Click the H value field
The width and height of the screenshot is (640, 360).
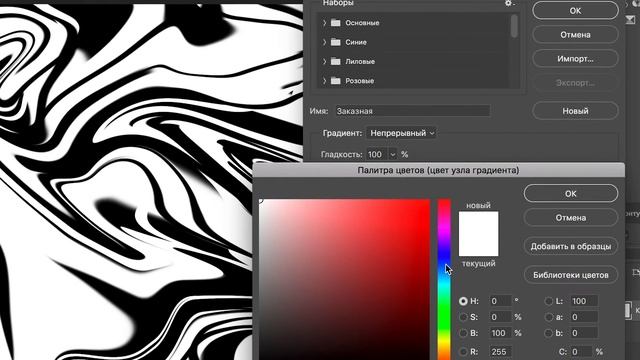click(x=500, y=301)
